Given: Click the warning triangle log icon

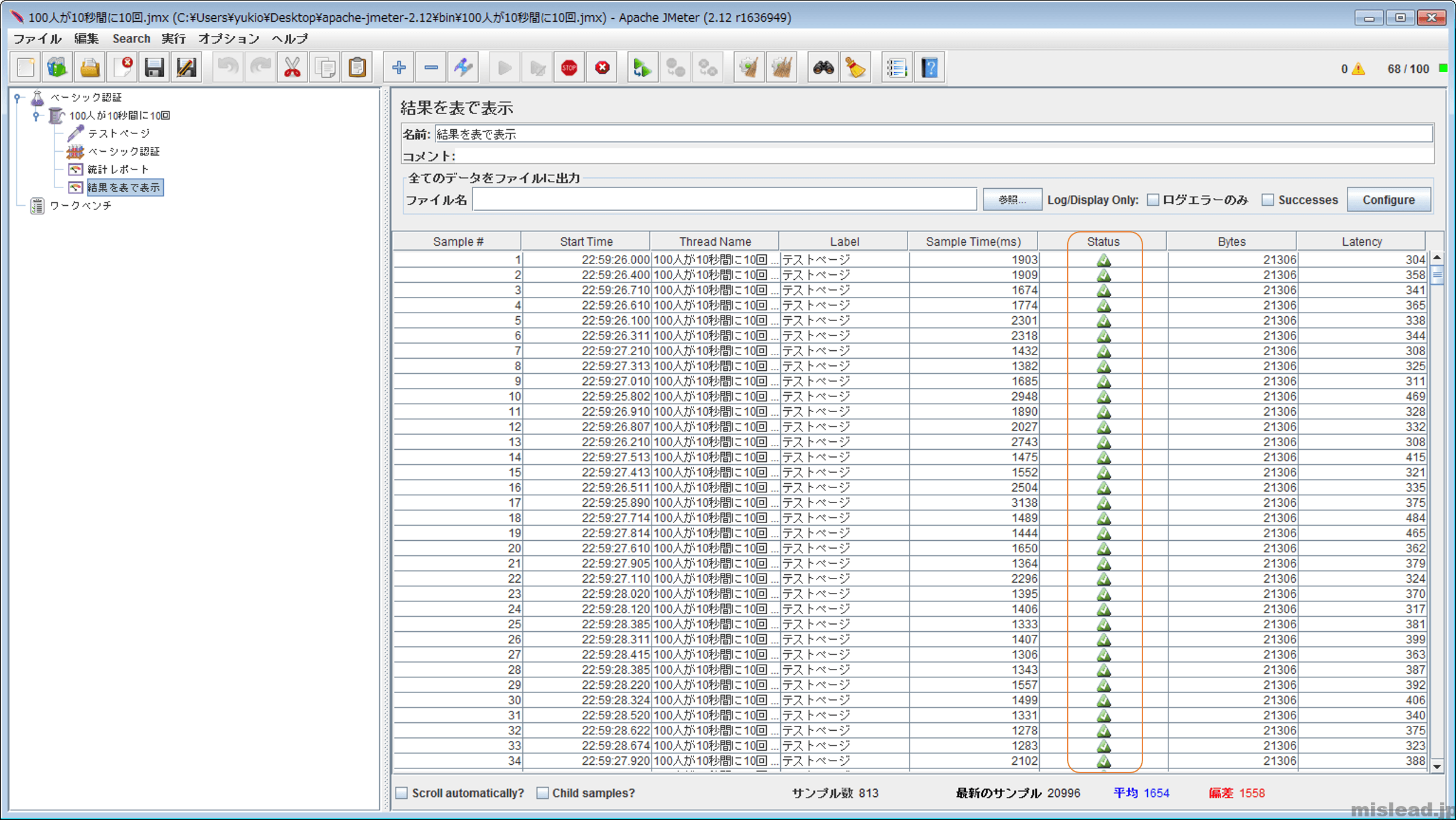Looking at the screenshot, I should pos(1359,69).
